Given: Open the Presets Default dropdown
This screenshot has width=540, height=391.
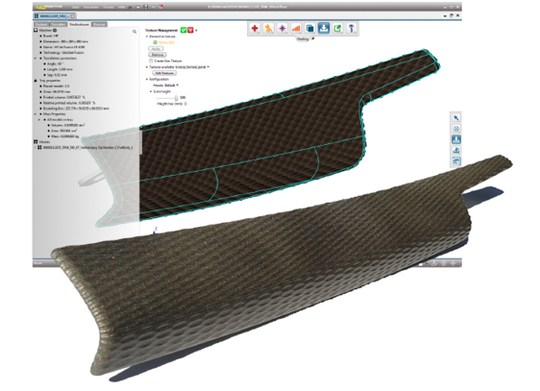Looking at the screenshot, I should (x=177, y=85).
